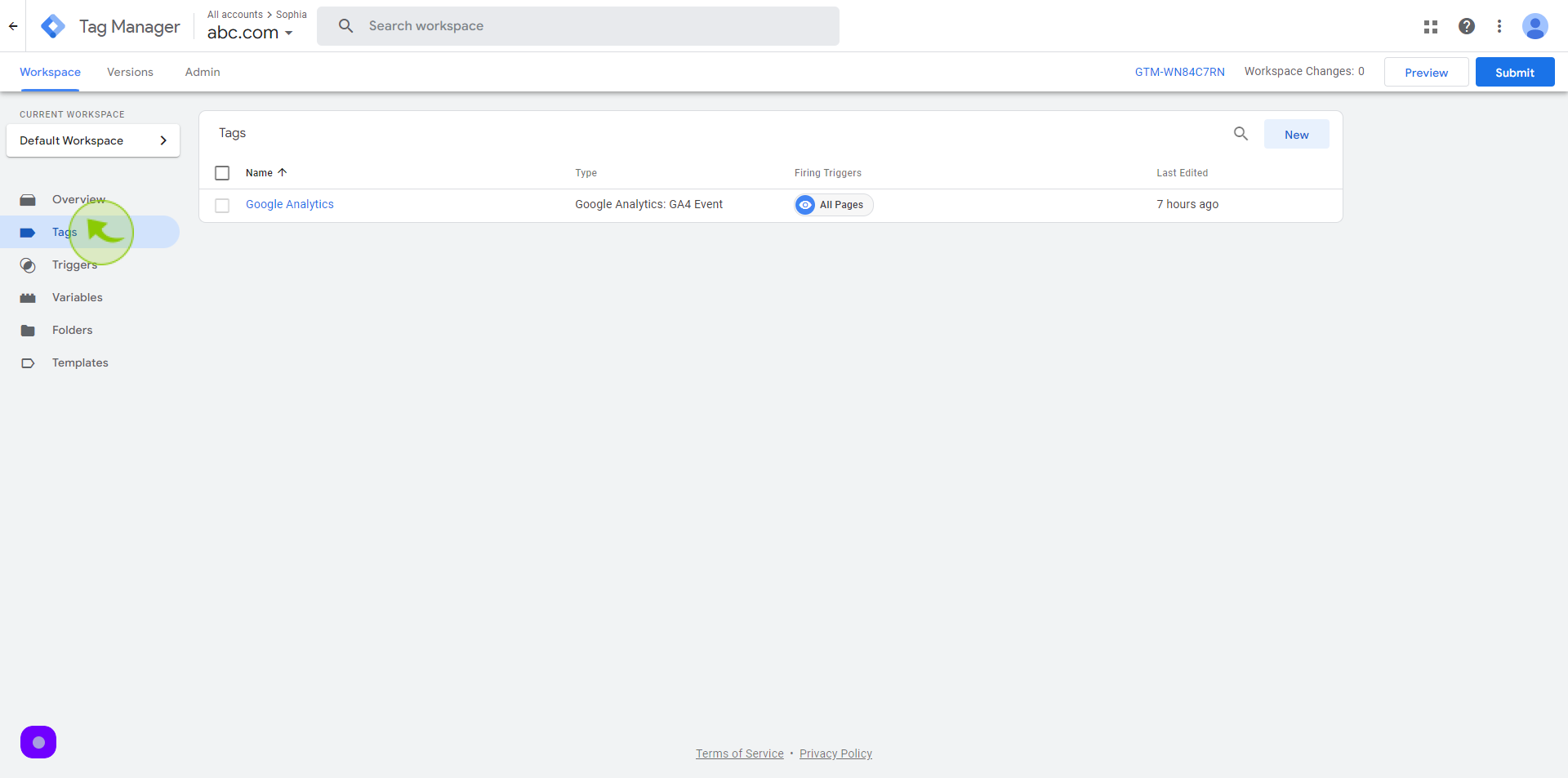This screenshot has width=1568, height=778.
Task: Open the Google apps grid icon
Action: coord(1430,26)
